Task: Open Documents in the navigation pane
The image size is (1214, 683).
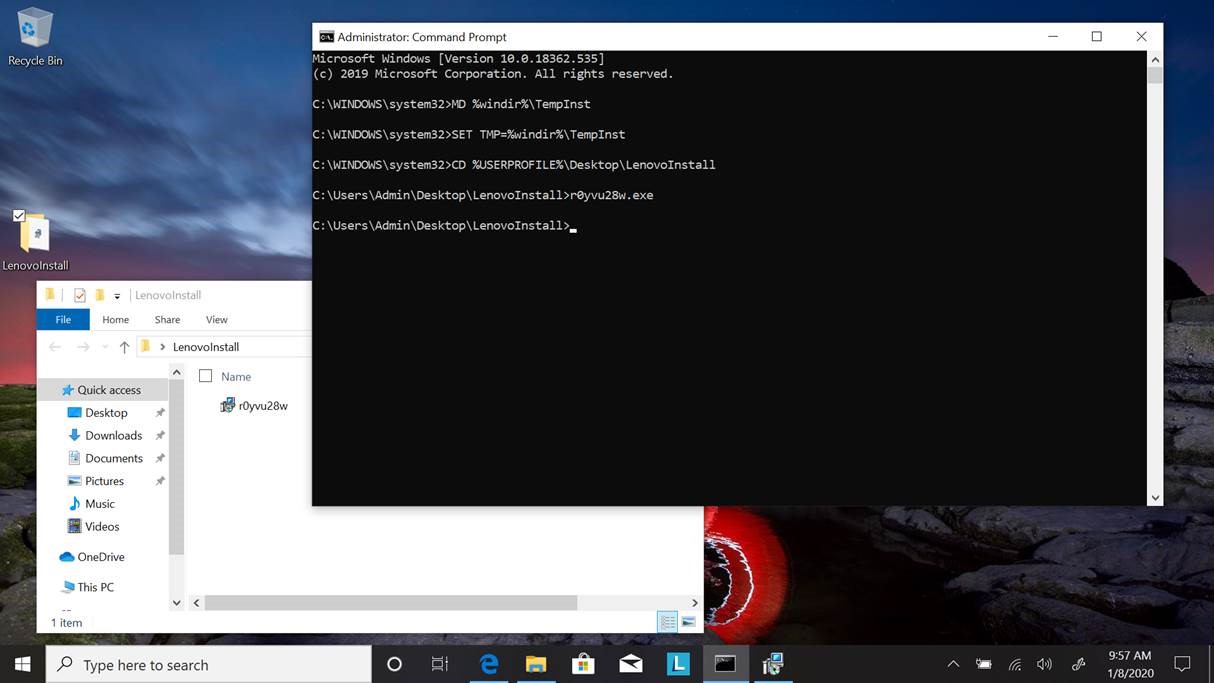Action: coord(113,458)
